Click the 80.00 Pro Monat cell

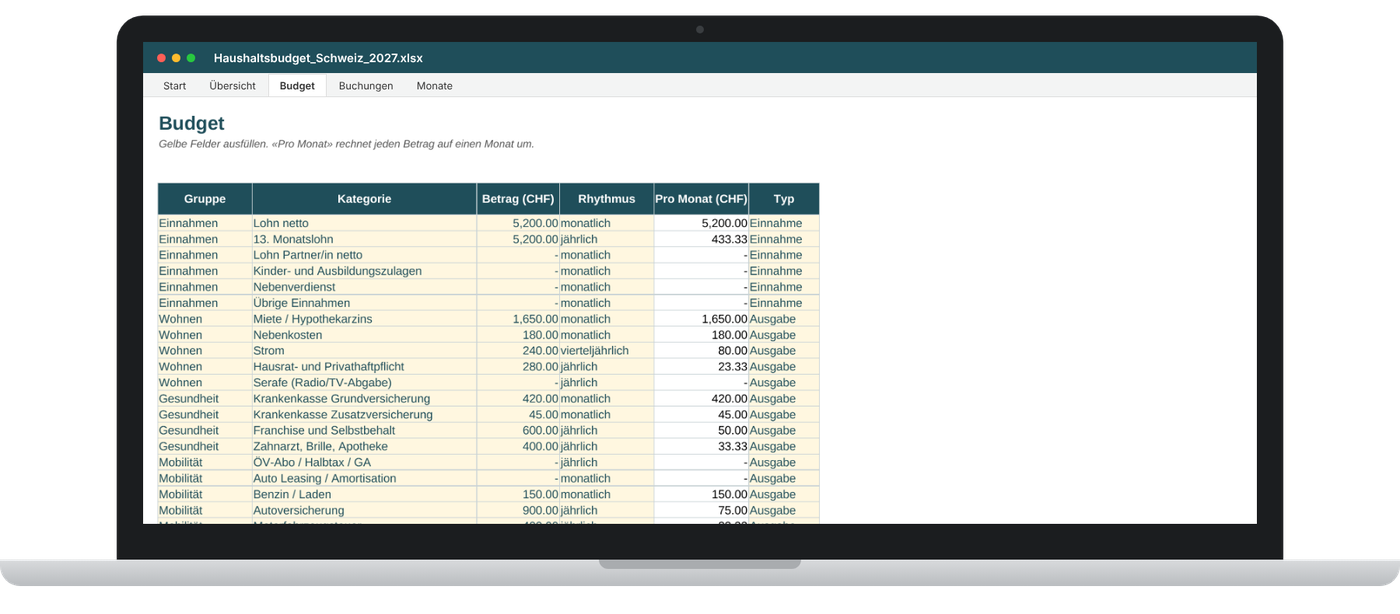click(x=701, y=351)
